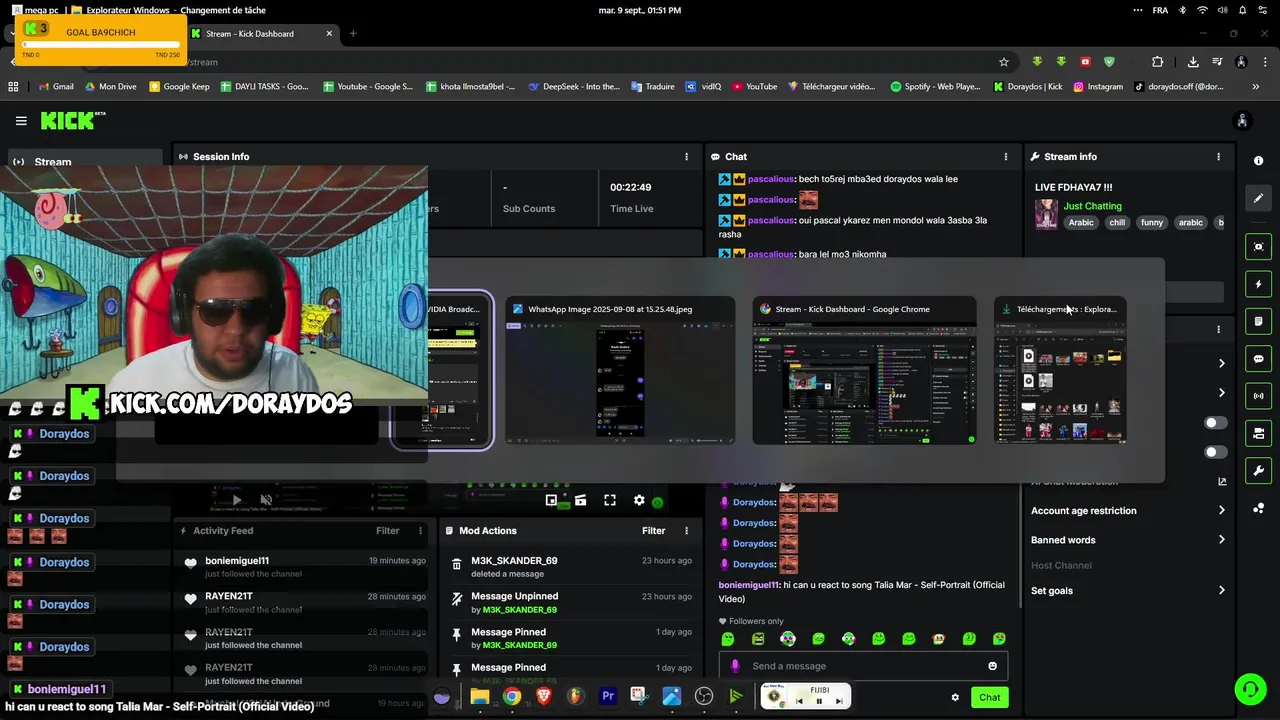
Task: Select Stream - Kick Dashboard window thumbnail
Action: tap(864, 371)
